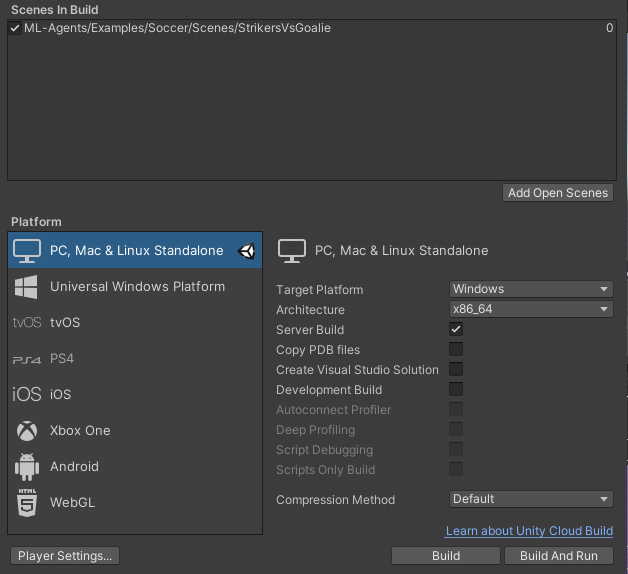
Task: Uncheck the StrikersVsGoalie scene checkbox
Action: [15, 28]
